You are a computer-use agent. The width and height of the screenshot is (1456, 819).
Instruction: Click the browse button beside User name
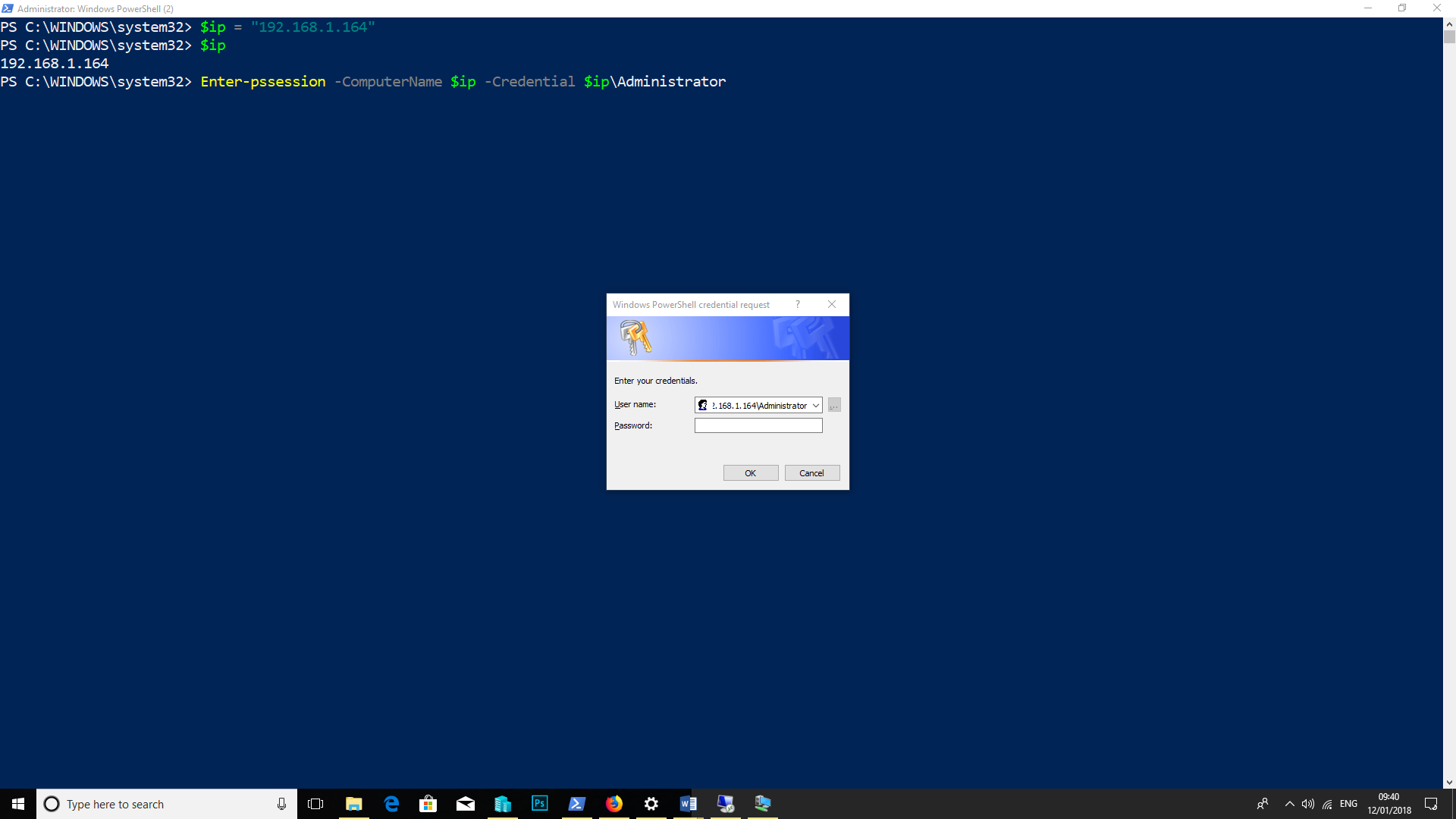pos(834,406)
